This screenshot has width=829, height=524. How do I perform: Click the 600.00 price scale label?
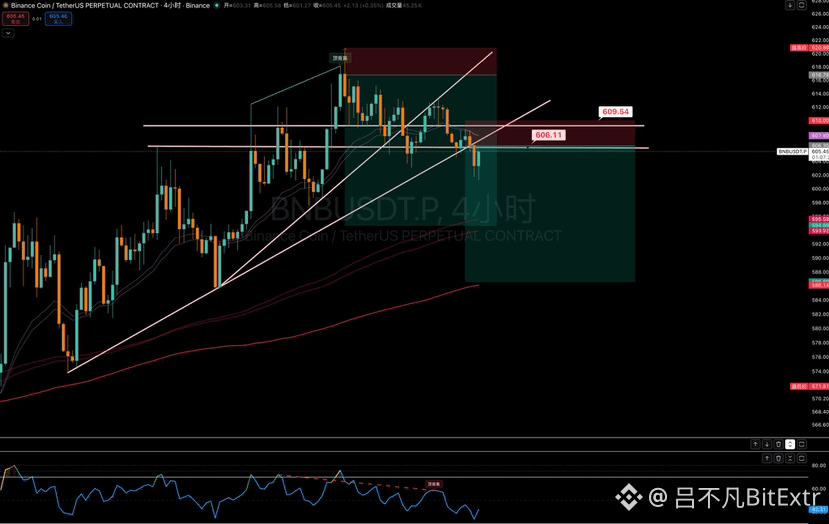click(820, 189)
